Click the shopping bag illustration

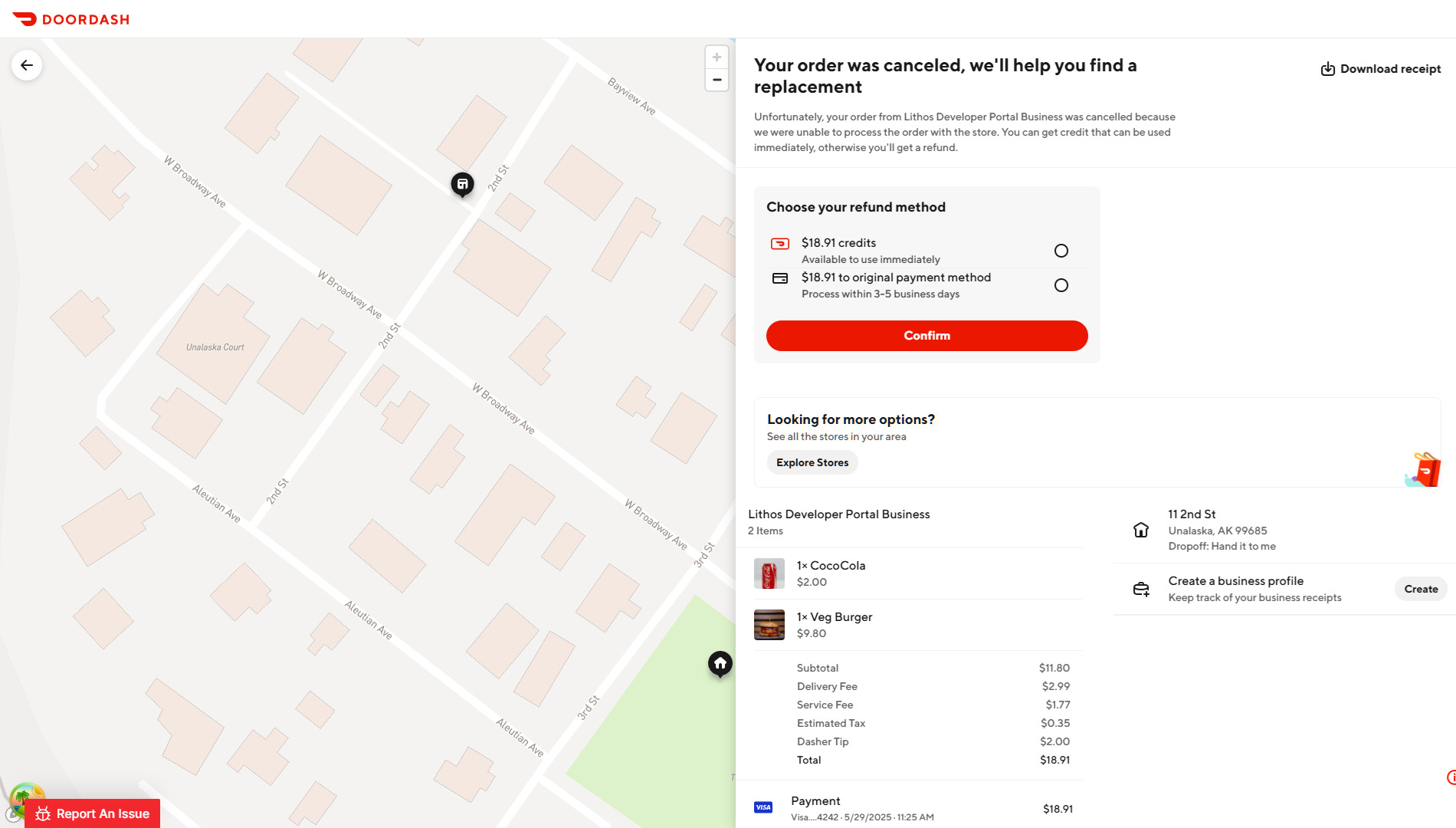click(1424, 469)
